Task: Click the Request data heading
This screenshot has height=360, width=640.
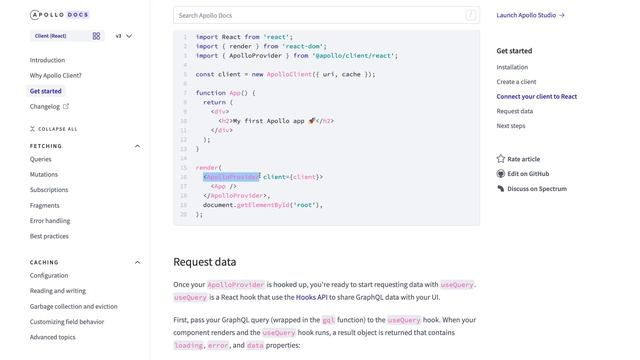Action: [204, 262]
